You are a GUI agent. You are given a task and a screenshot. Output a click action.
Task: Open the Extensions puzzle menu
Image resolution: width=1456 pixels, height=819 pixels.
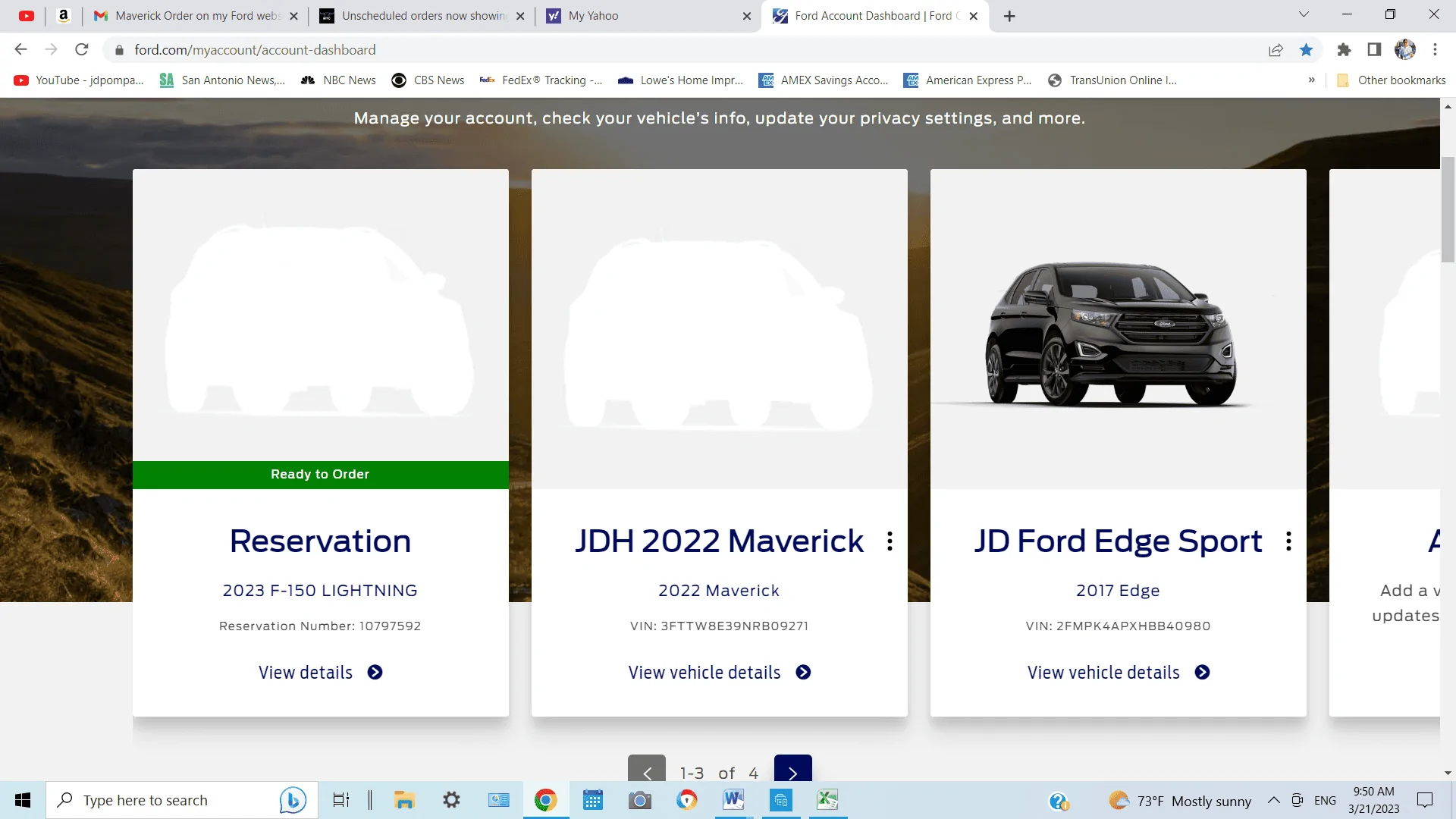[1344, 50]
